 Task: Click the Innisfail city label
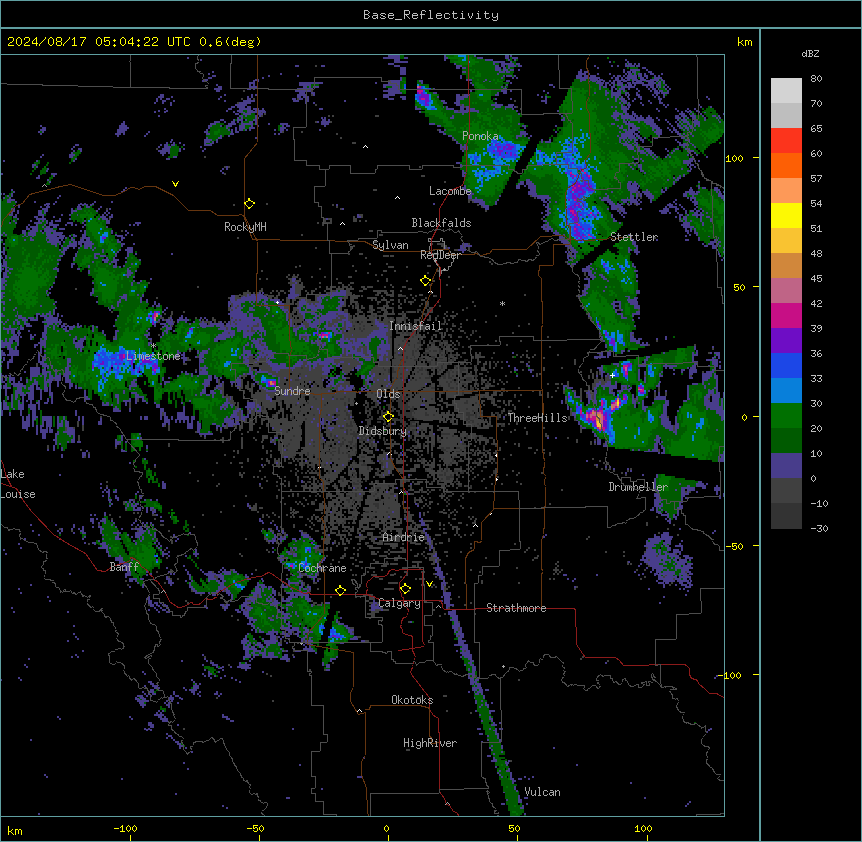[416, 326]
